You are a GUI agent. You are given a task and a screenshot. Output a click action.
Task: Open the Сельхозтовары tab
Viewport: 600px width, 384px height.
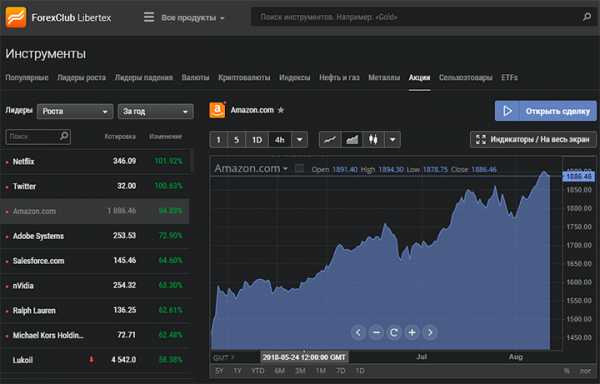click(x=466, y=78)
